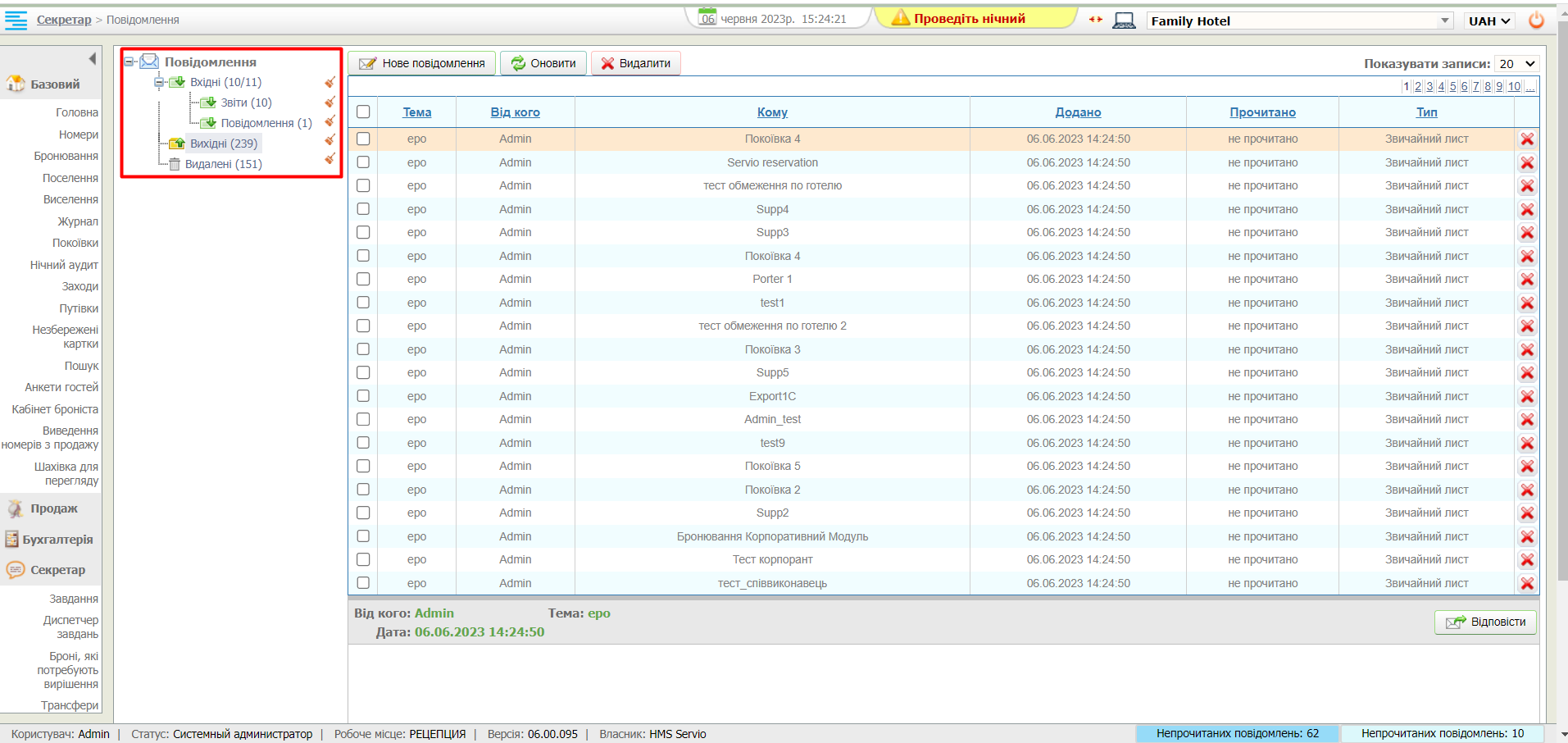The height and width of the screenshot is (743, 1568).
Task: Clear the Вхідні folder with its broom icon
Action: point(330,82)
